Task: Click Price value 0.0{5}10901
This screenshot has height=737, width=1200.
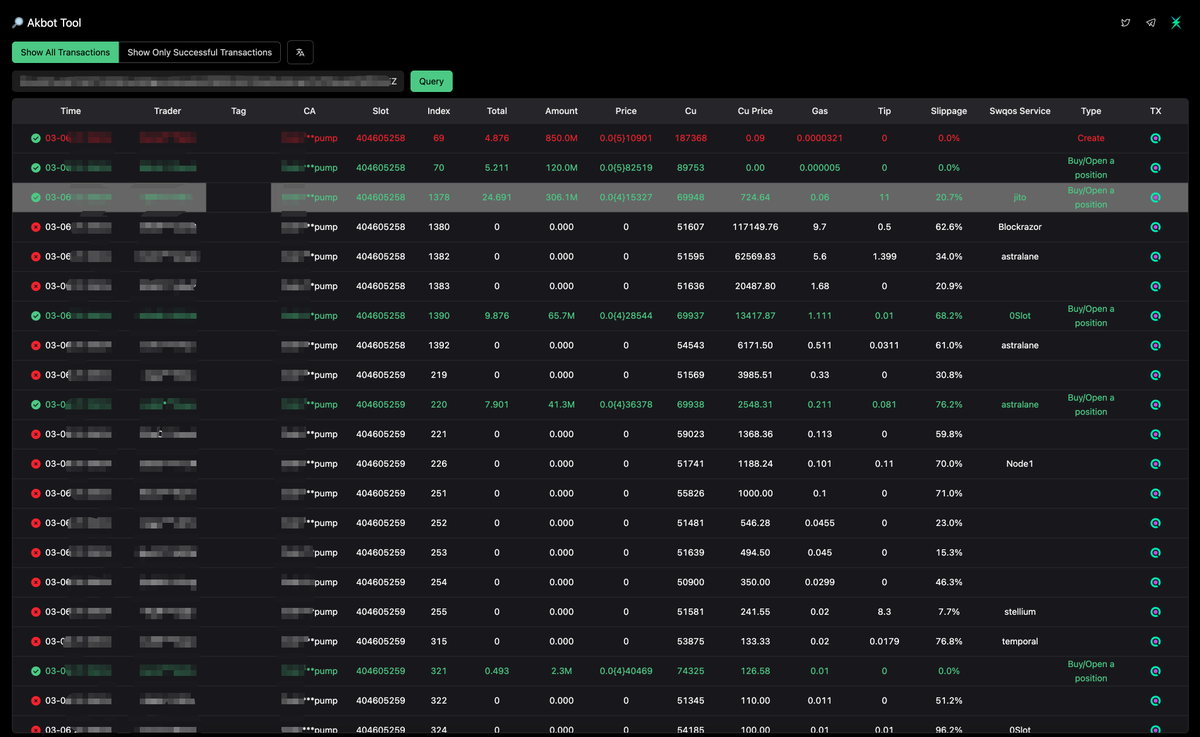Action: [x=626, y=138]
